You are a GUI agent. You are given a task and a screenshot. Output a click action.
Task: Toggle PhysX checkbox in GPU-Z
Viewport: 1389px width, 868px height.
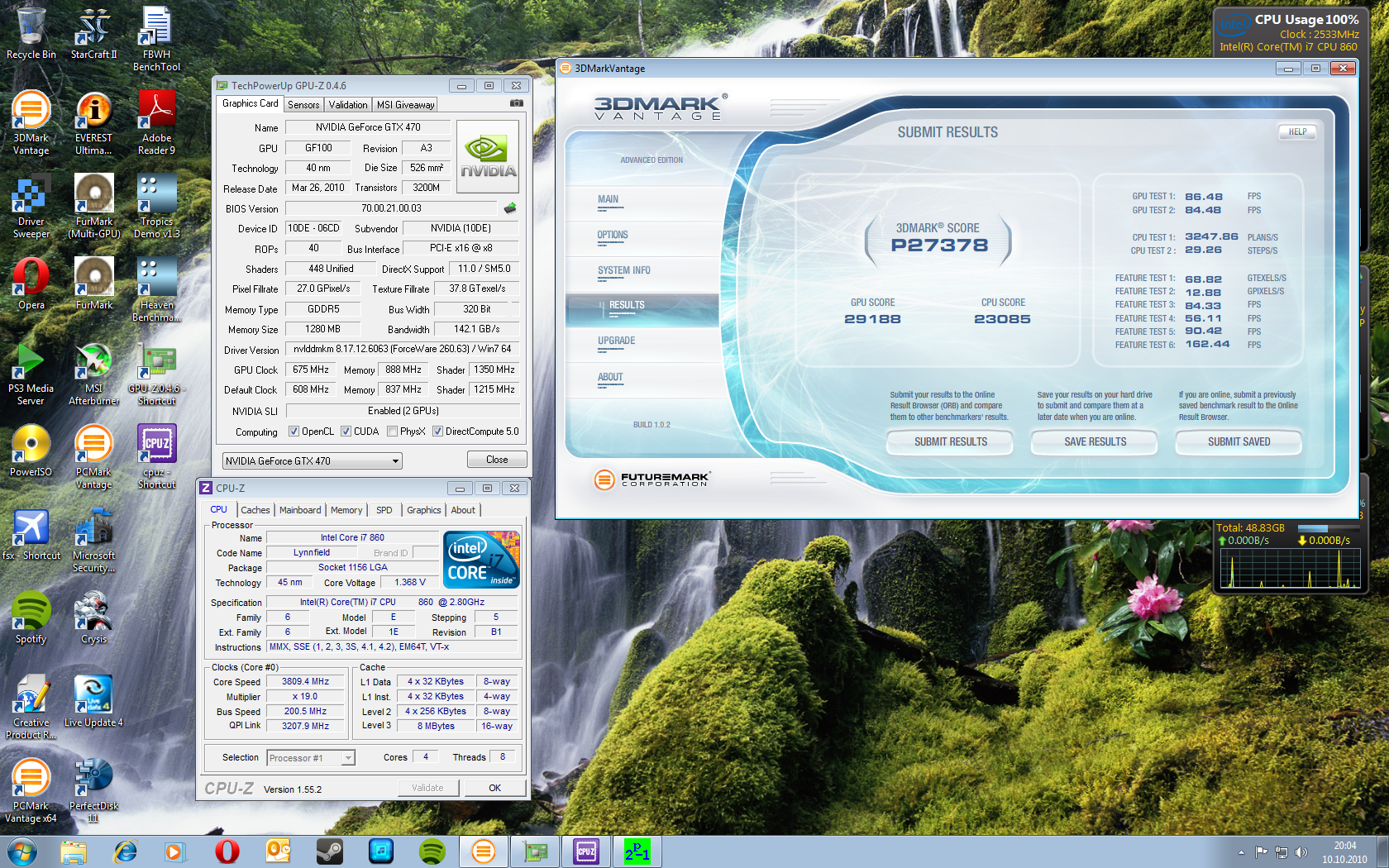(x=392, y=432)
